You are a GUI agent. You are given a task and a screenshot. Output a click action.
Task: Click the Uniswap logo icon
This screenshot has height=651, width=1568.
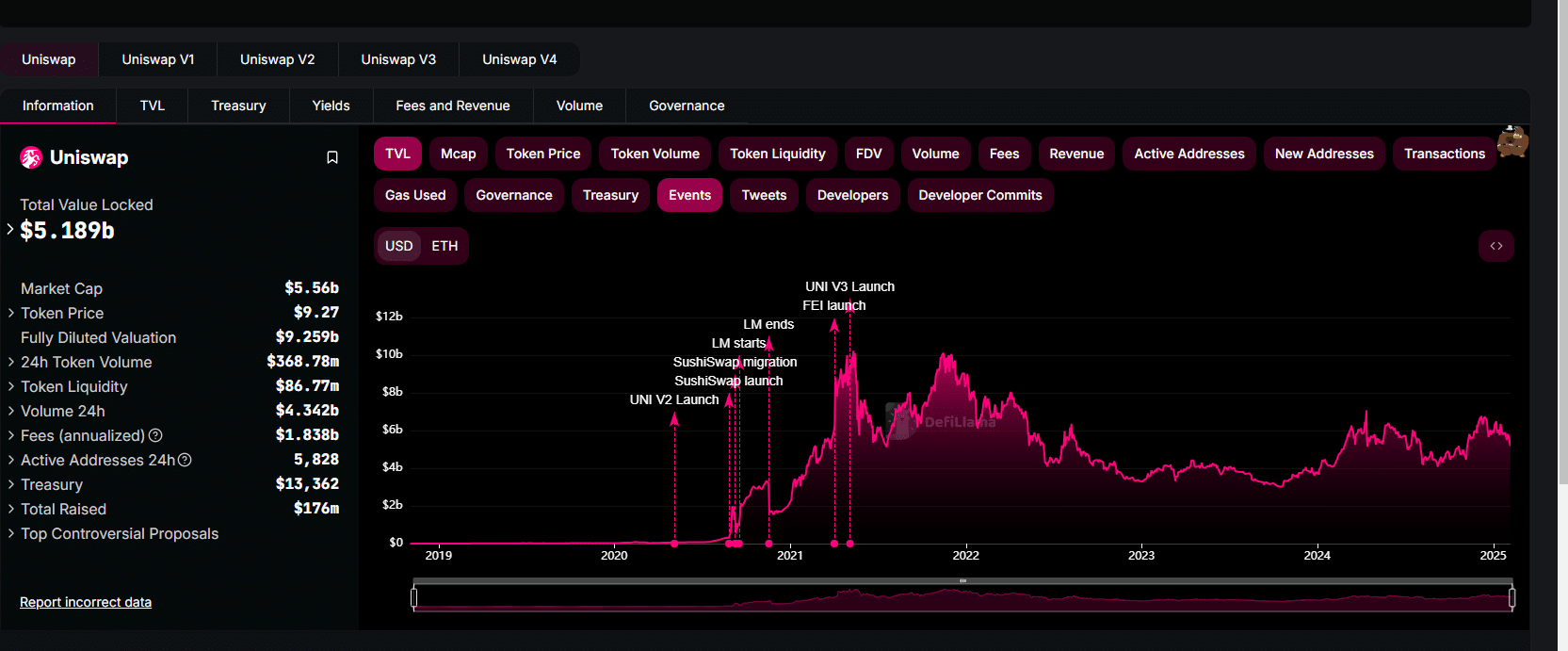31,157
